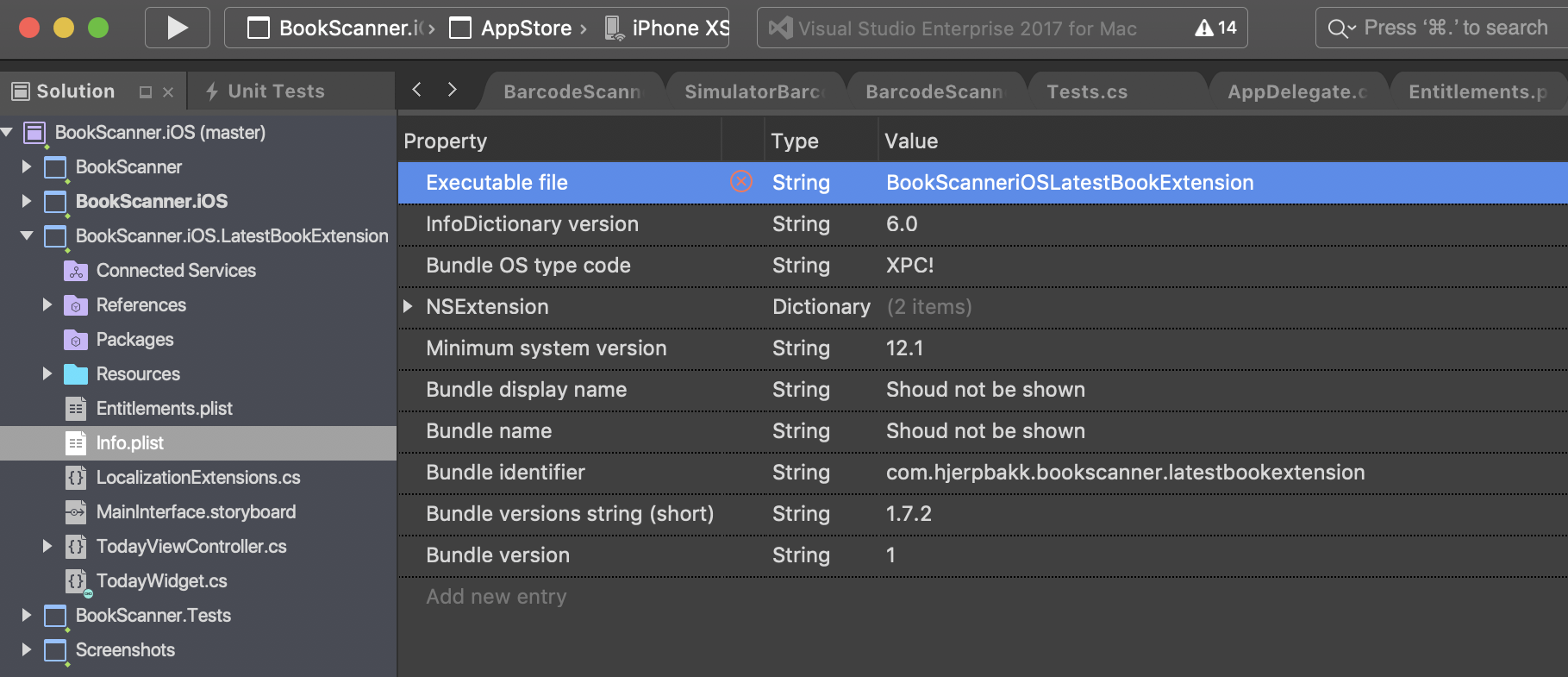Image resolution: width=1568 pixels, height=677 pixels.
Task: Click the solution icon for BookScanner.iOS (master)
Action: (x=34, y=133)
